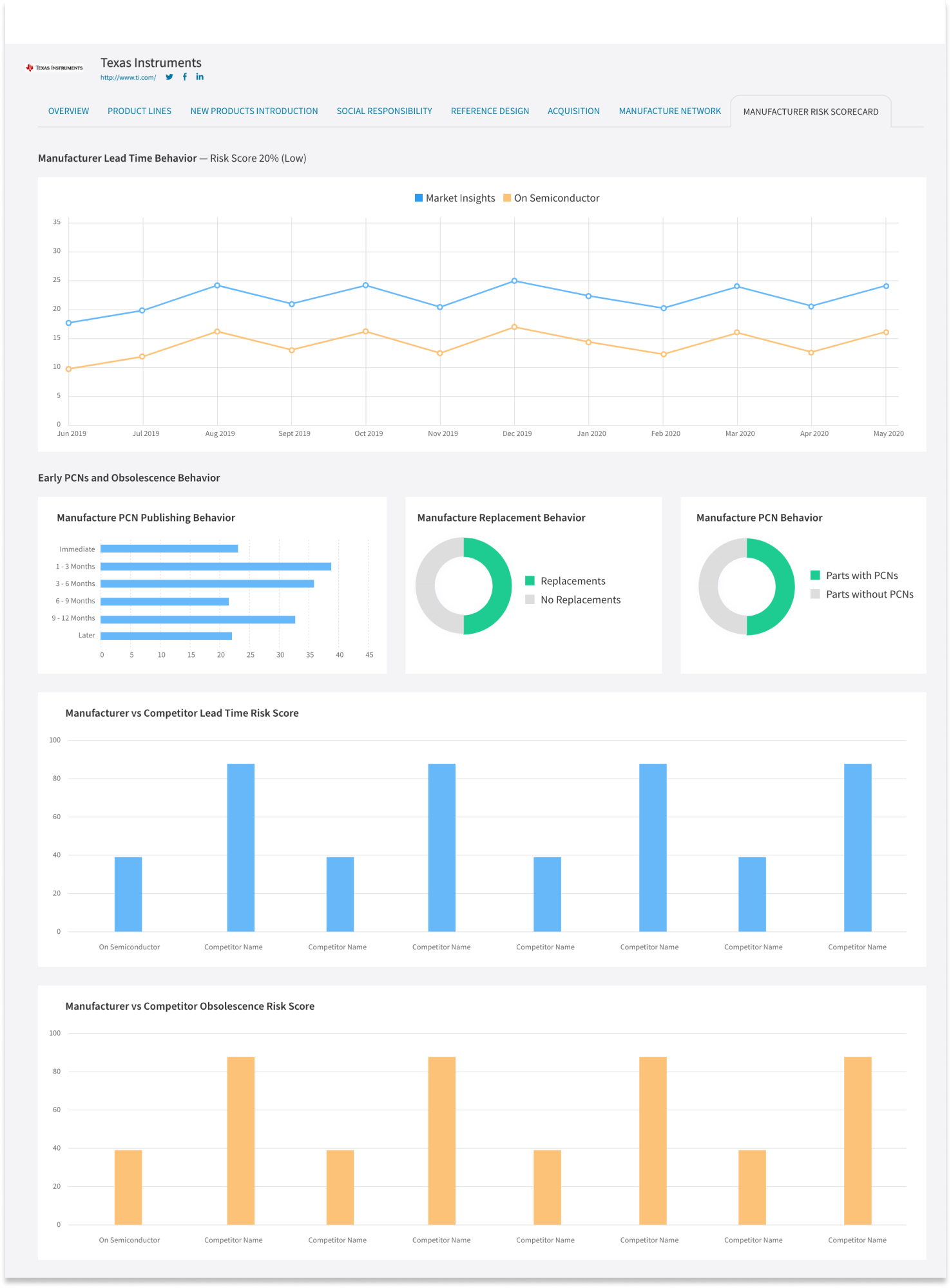Click the gray No Replacements legend swatch
The width and height of the screenshot is (951, 1288).
tap(530, 600)
